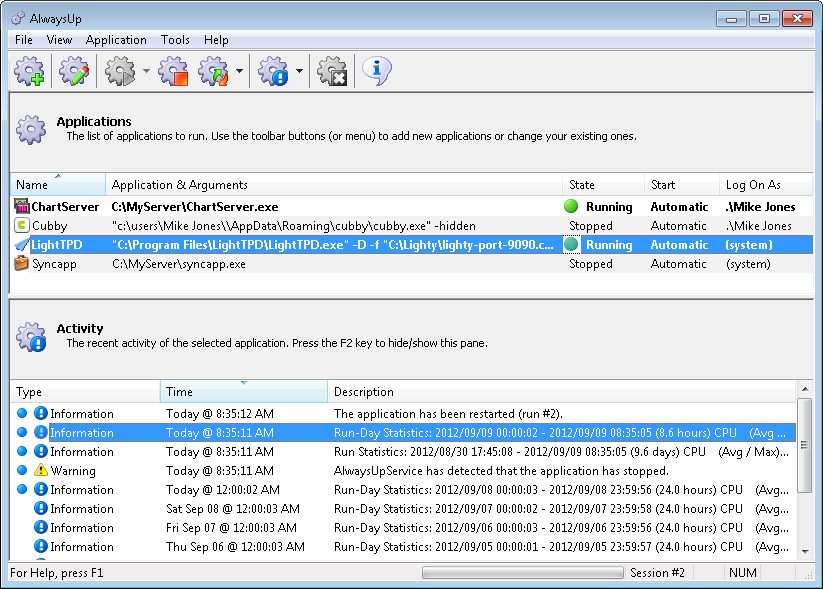This screenshot has width=823, height=589.
Task: Open Start application dropdown arrow
Action: (146, 71)
